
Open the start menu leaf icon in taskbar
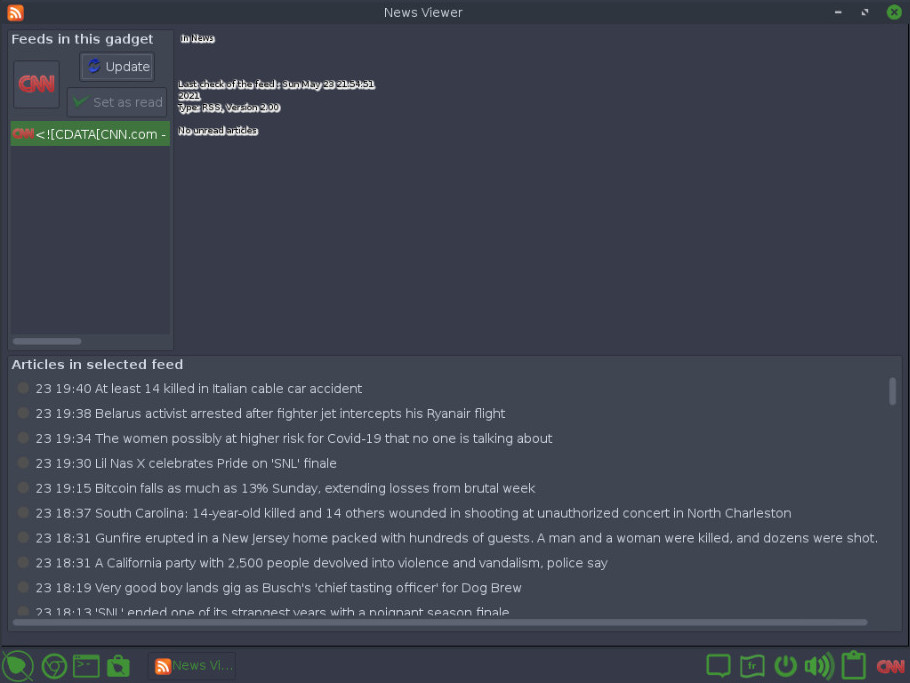pyautogui.click(x=18, y=666)
